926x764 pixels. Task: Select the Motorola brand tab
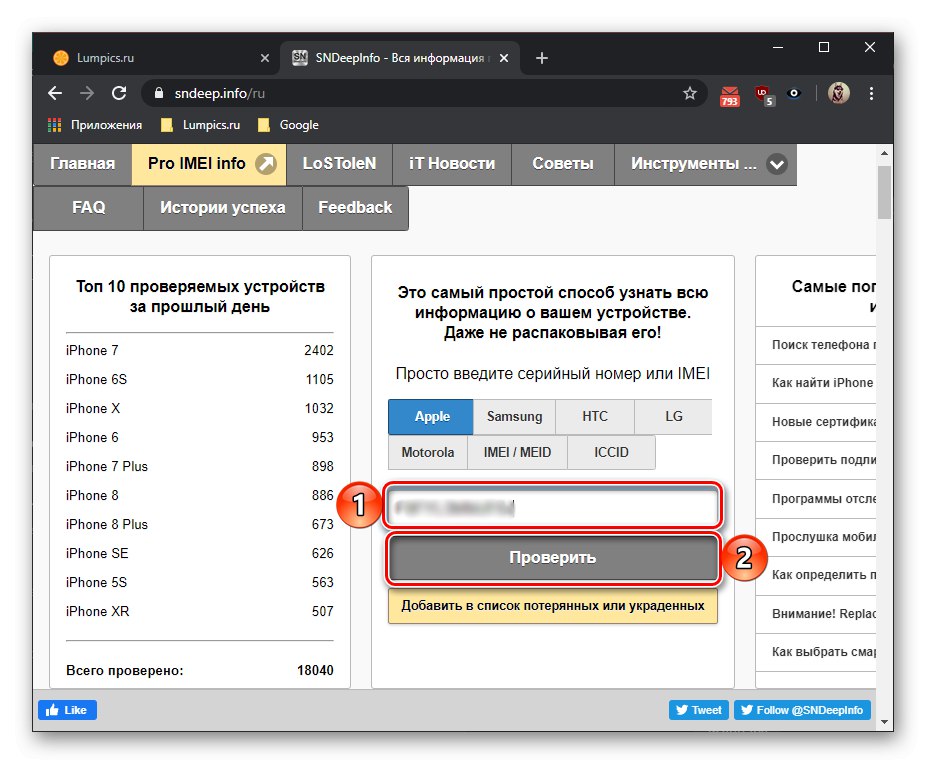coord(428,452)
